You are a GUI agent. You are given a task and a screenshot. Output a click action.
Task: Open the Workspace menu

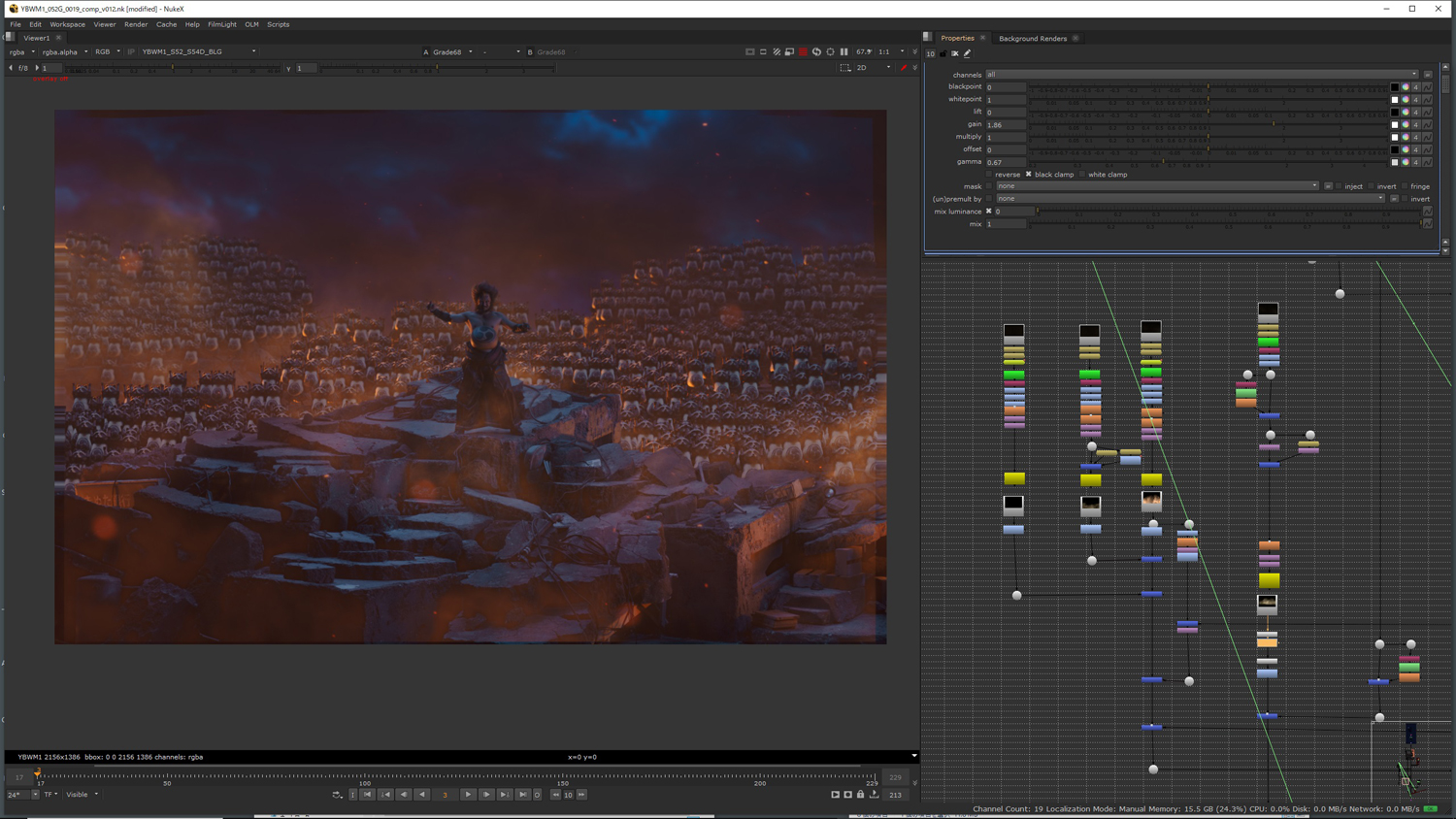pyautogui.click(x=67, y=24)
